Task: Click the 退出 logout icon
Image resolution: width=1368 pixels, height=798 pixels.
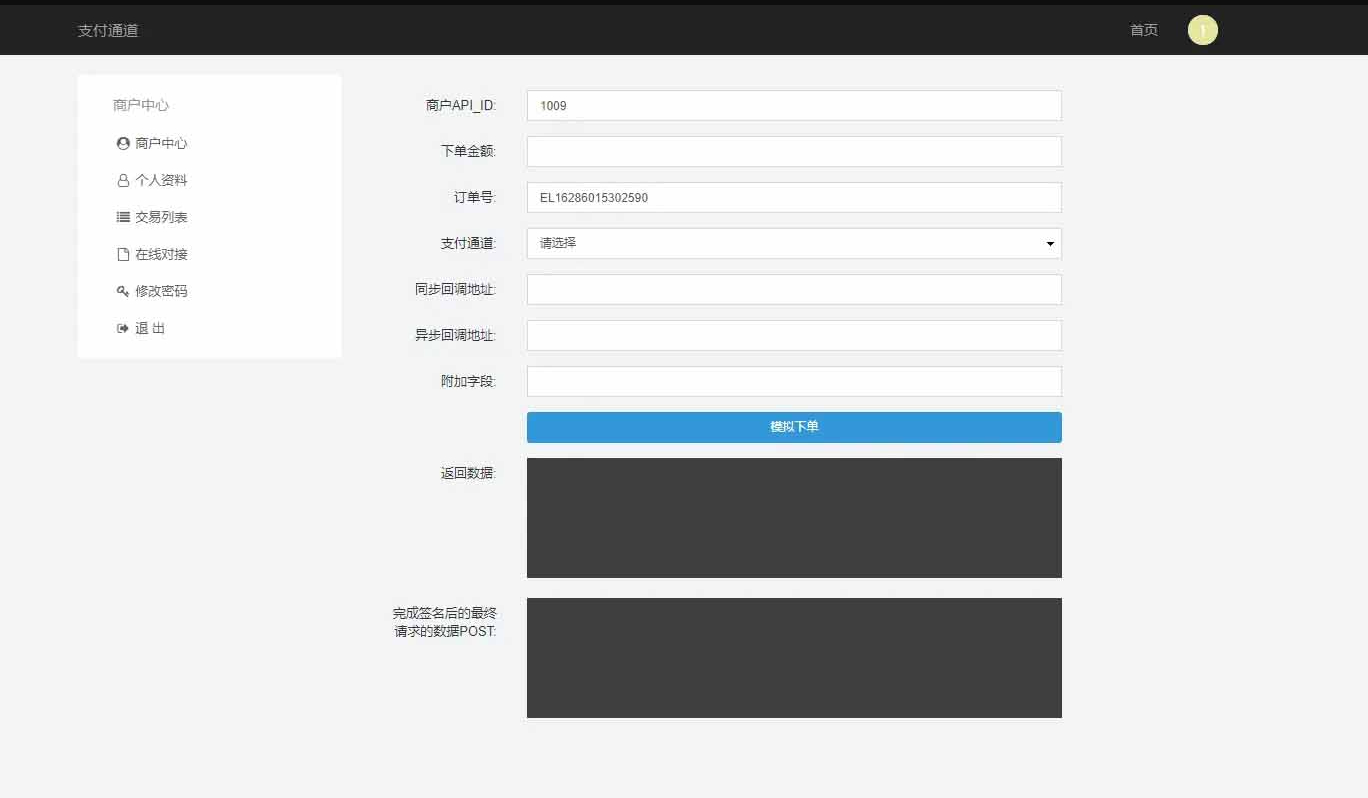Action: click(122, 328)
